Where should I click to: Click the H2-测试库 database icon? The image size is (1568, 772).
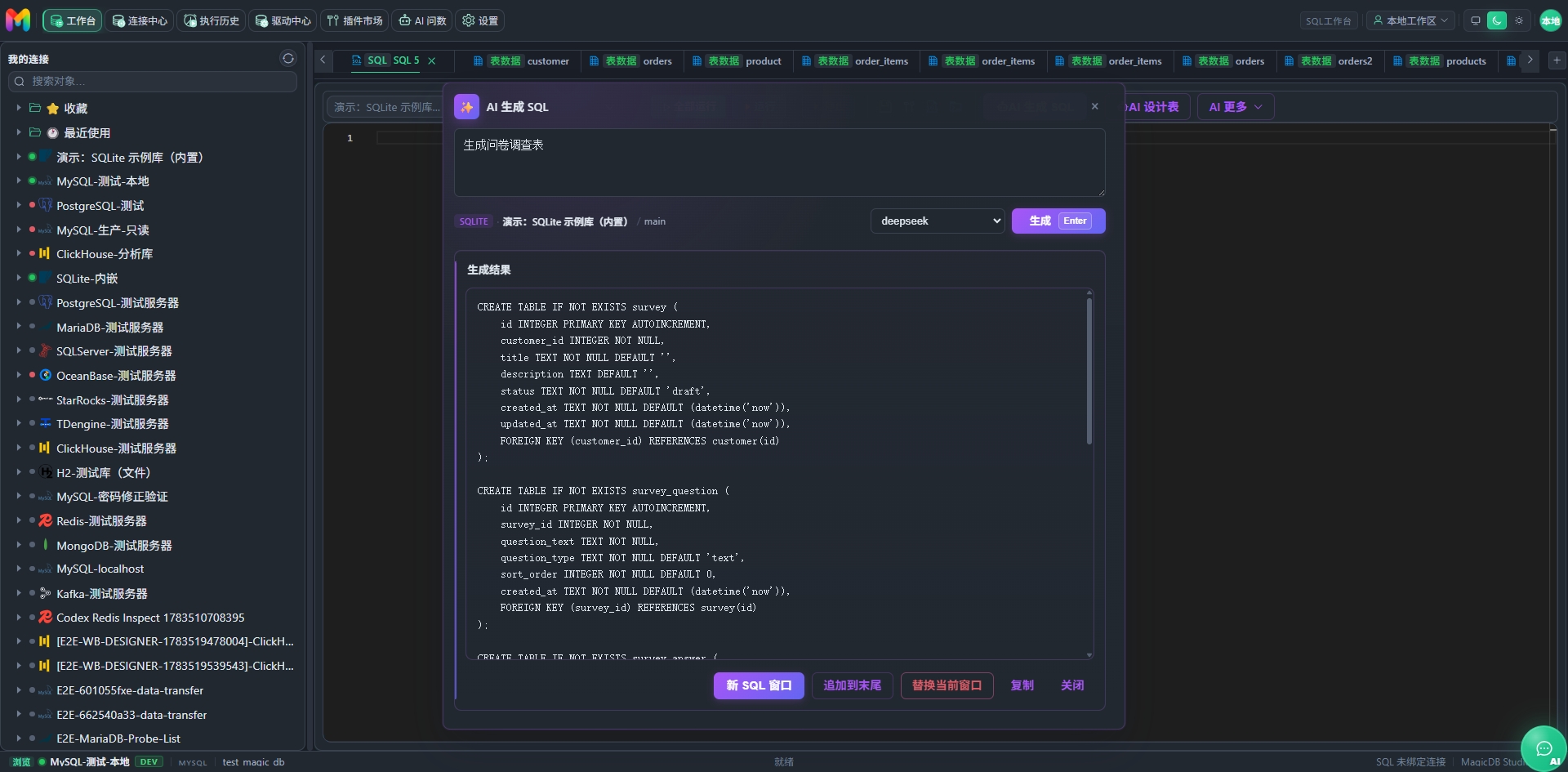(x=46, y=472)
